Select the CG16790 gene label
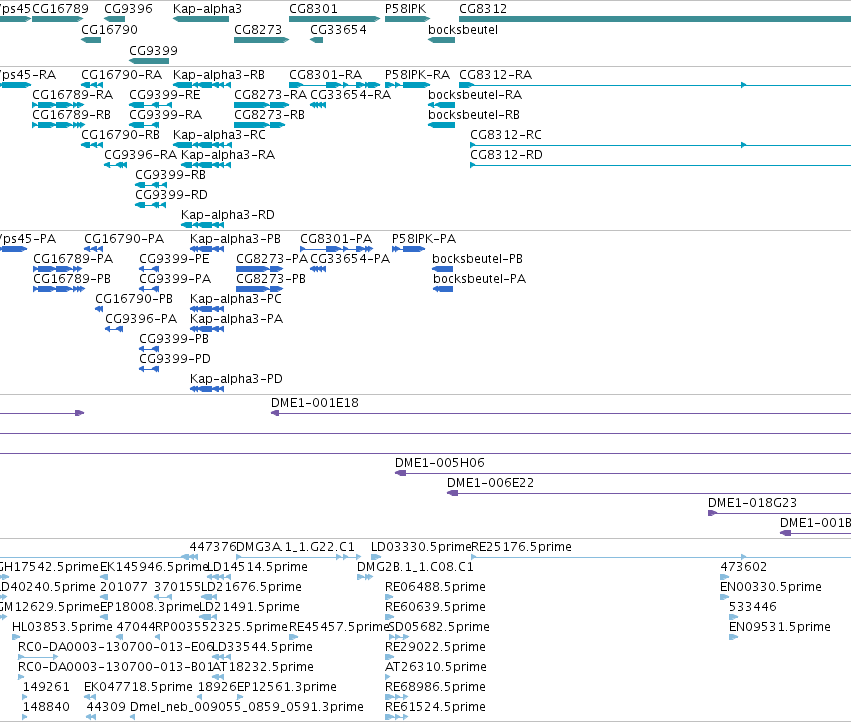 109,29
